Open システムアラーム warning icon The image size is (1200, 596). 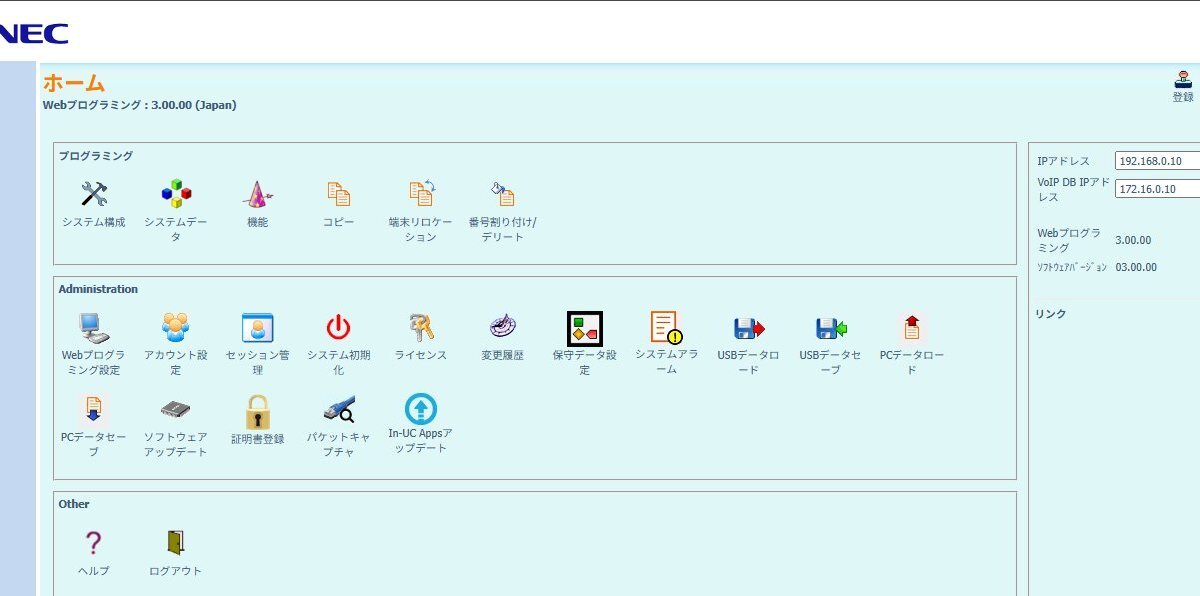coord(666,327)
